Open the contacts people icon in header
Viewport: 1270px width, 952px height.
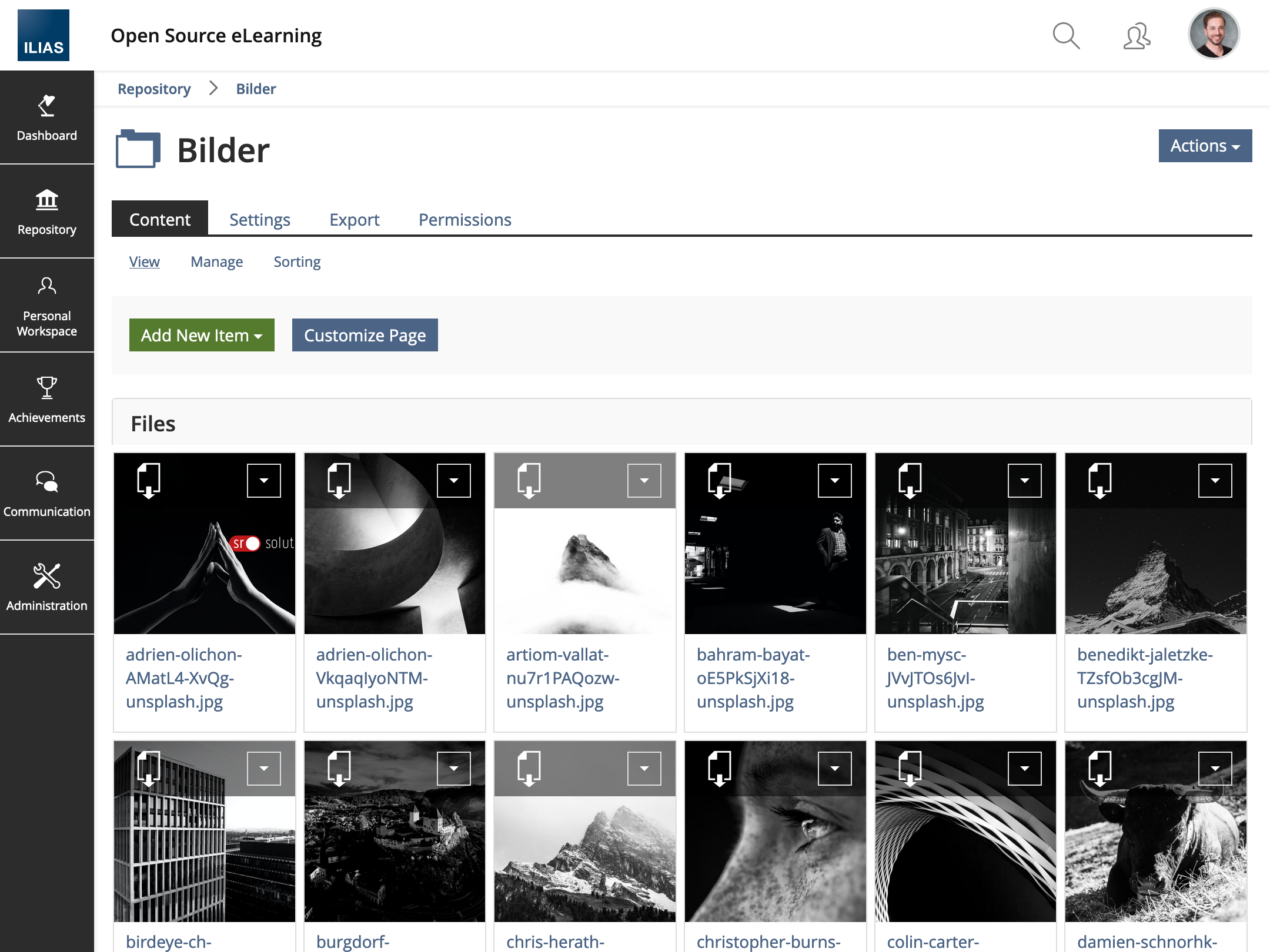pyautogui.click(x=1137, y=36)
